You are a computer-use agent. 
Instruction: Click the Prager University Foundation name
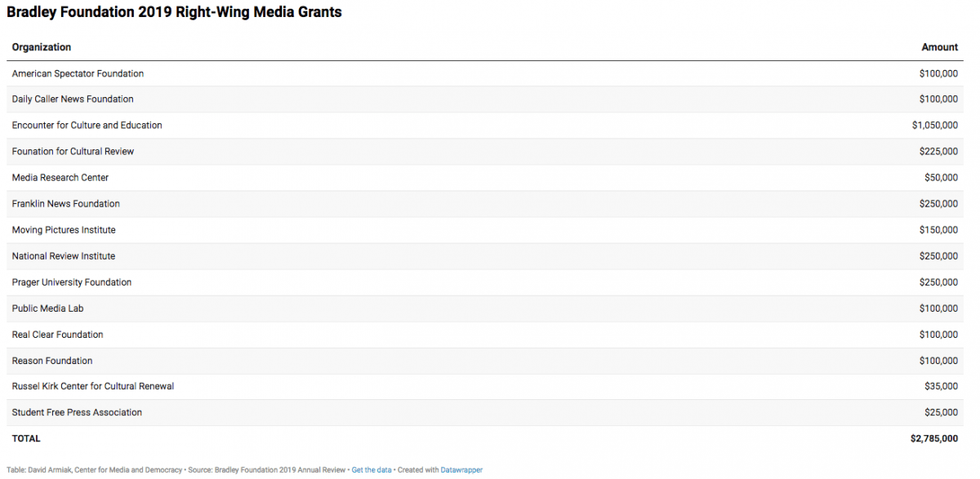point(71,282)
